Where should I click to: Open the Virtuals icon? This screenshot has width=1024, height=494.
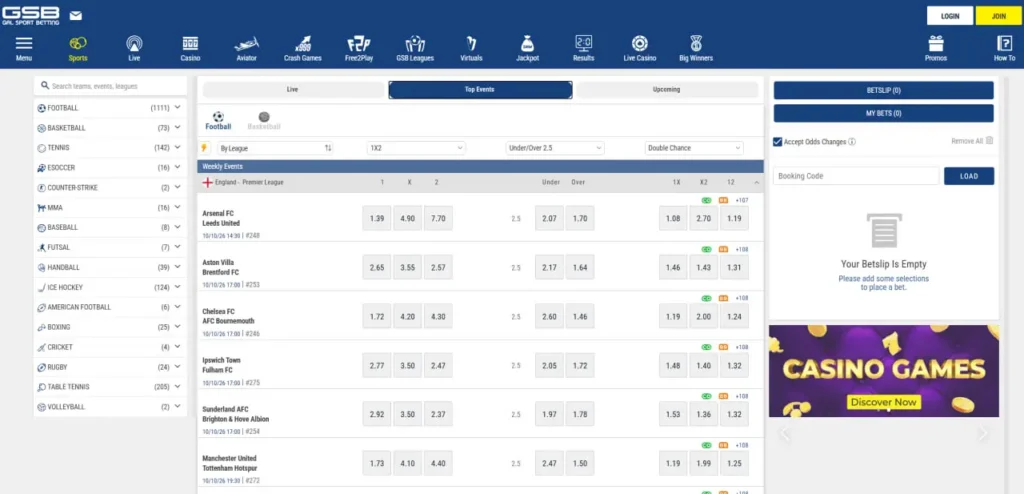[x=471, y=44]
